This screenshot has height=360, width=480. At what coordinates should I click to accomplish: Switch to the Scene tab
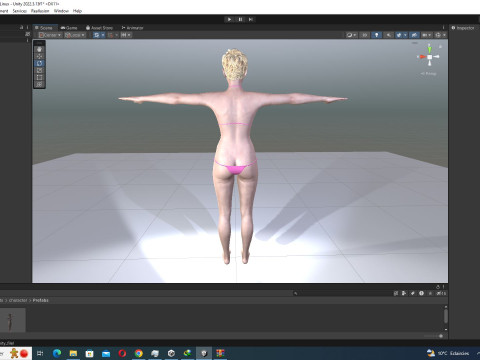pos(44,28)
